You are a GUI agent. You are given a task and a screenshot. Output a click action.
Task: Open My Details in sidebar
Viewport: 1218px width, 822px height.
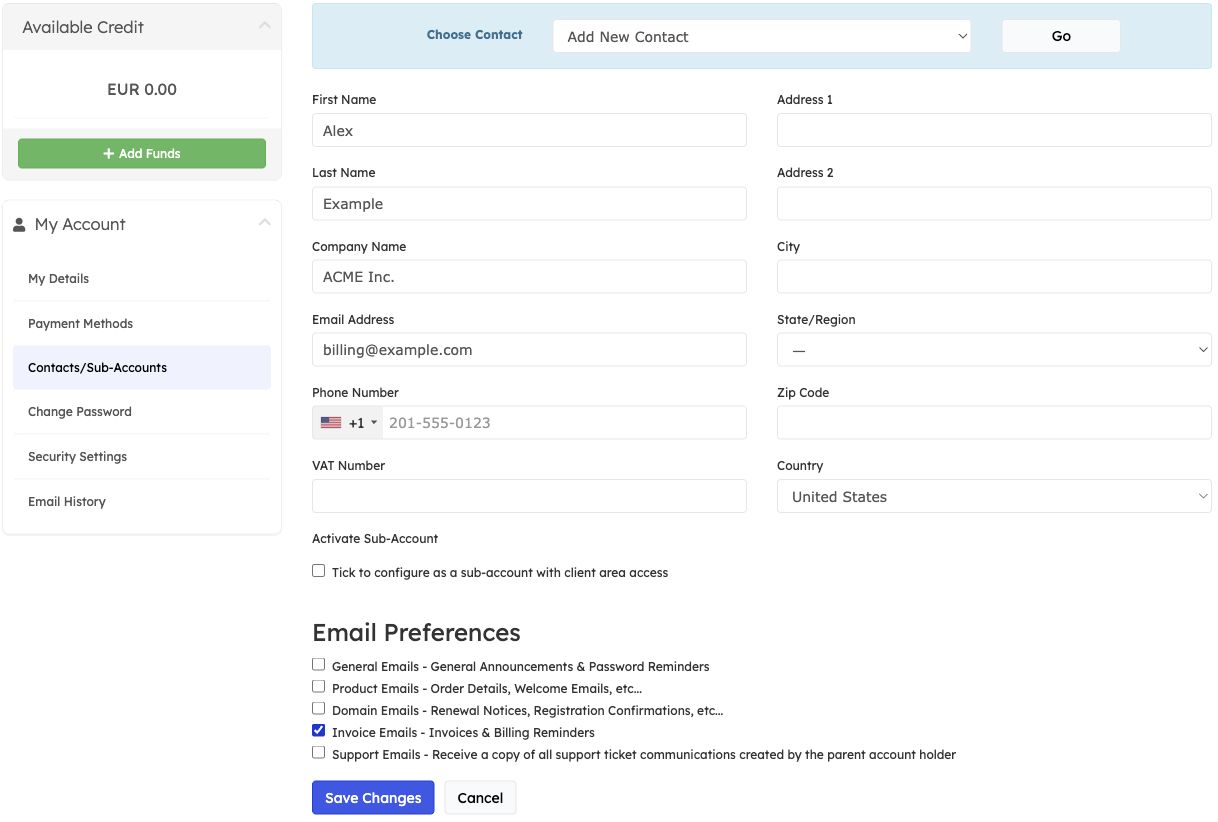coord(142,279)
